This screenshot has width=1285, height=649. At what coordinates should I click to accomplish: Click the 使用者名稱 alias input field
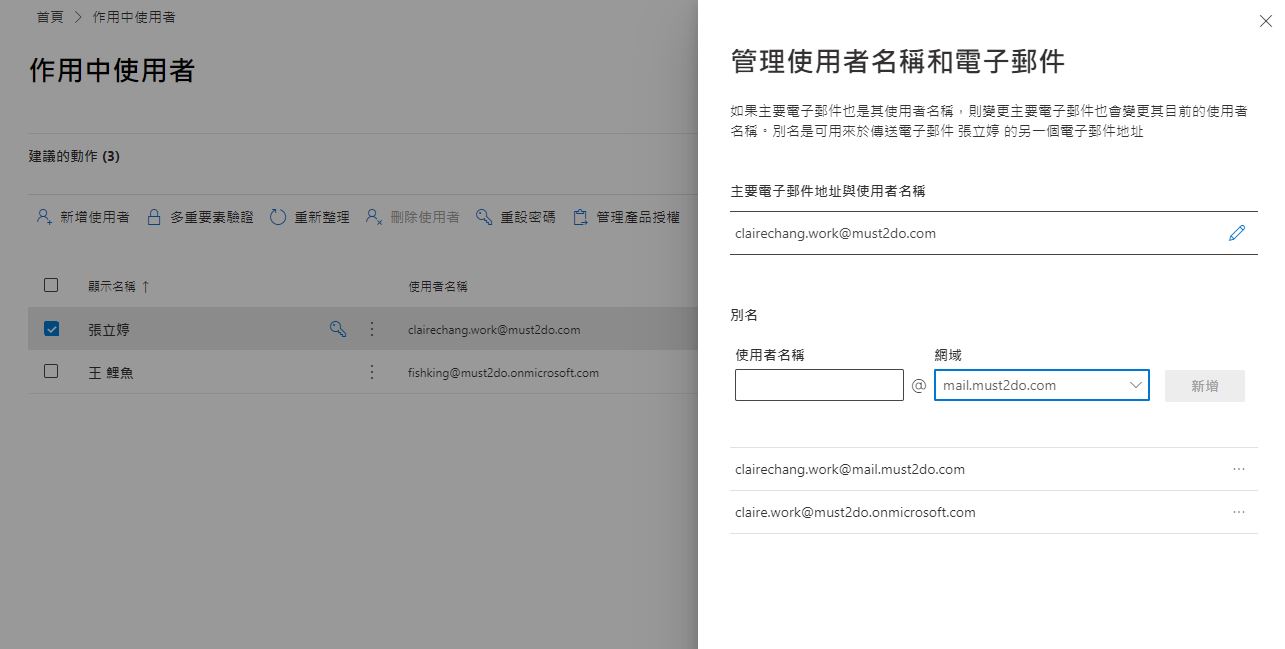(819, 385)
